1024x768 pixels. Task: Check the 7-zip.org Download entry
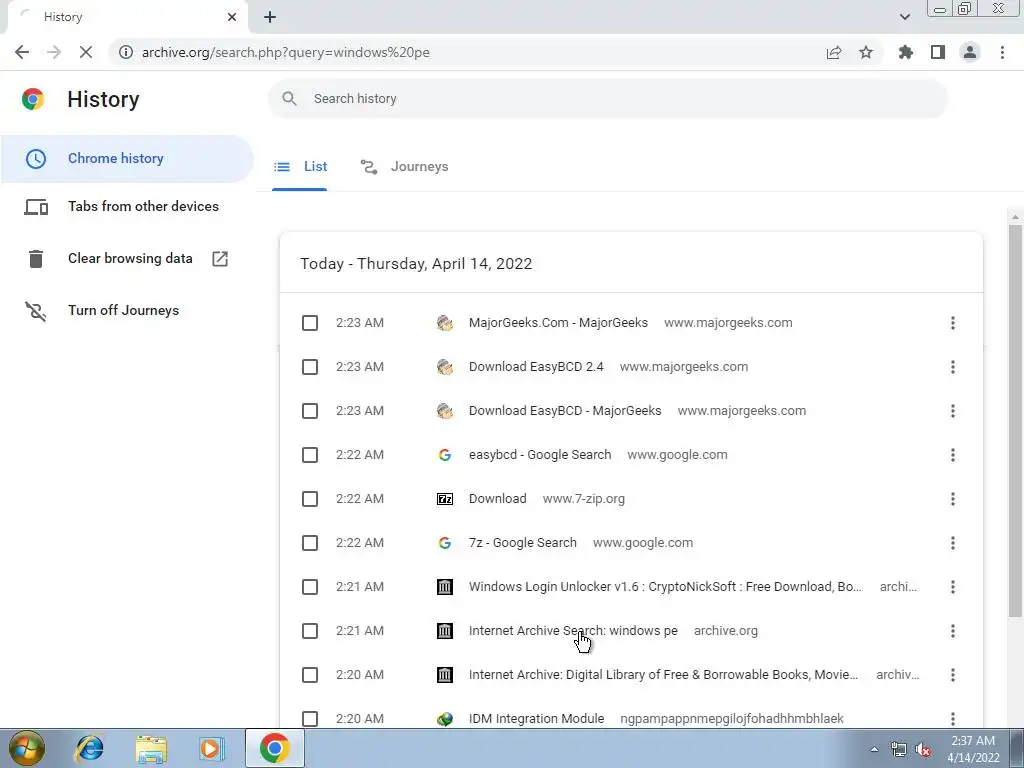click(x=310, y=499)
